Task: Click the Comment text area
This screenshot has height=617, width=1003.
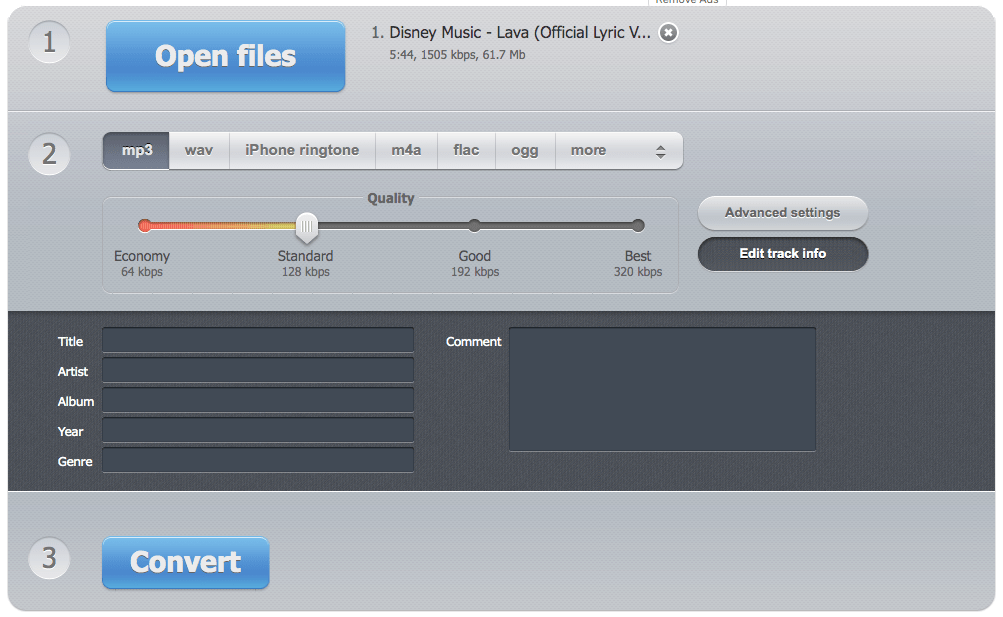Action: (x=662, y=388)
